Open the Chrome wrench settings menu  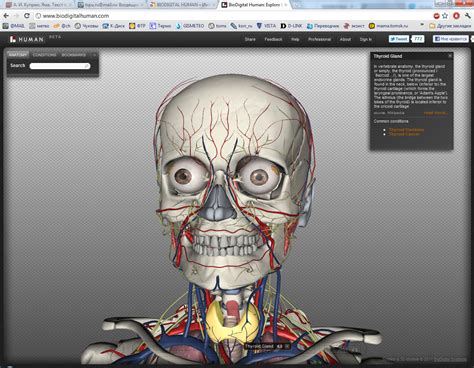tap(468, 16)
